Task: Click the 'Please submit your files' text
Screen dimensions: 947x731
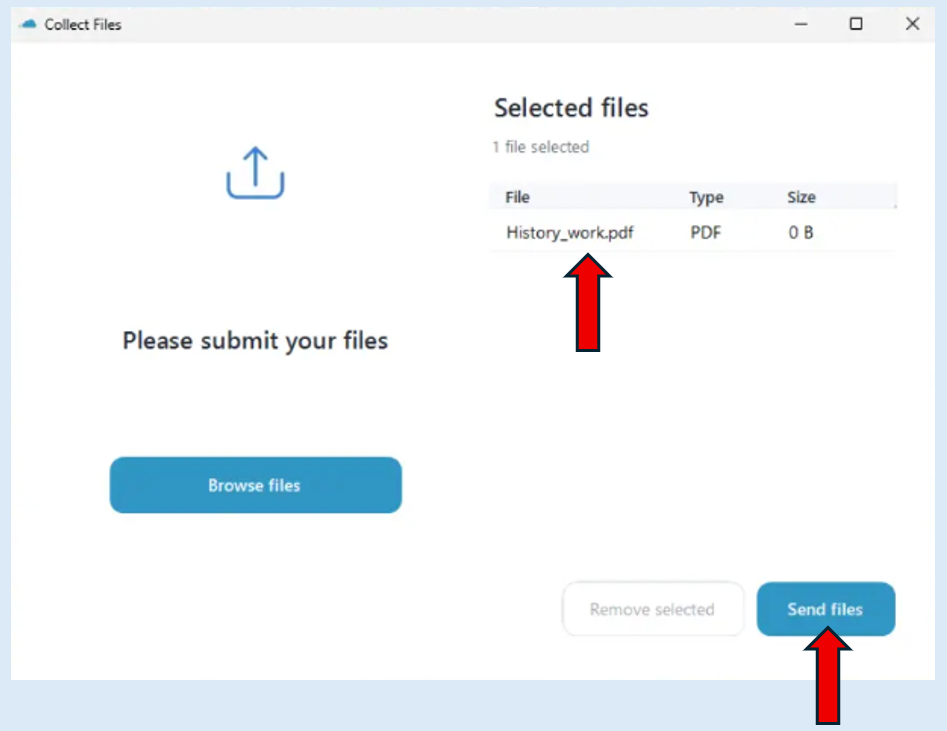Action: [255, 341]
